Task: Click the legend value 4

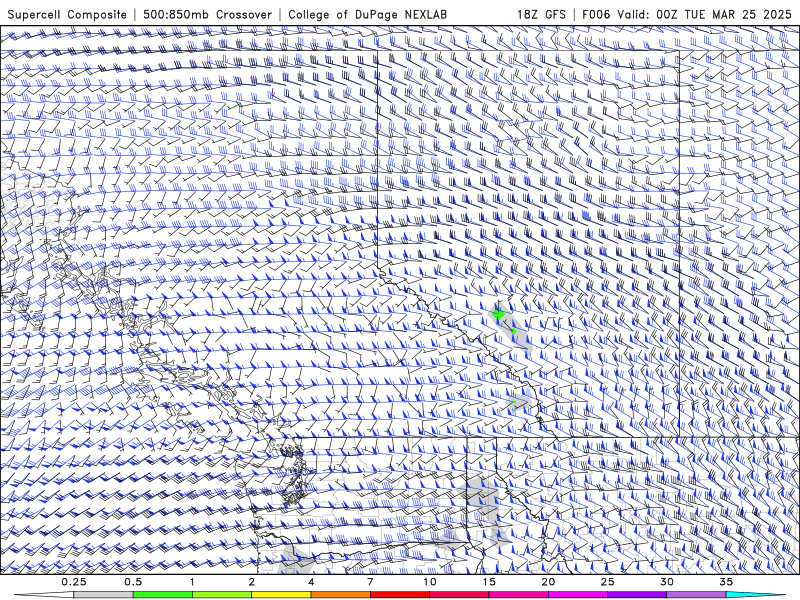Action: coord(311,582)
